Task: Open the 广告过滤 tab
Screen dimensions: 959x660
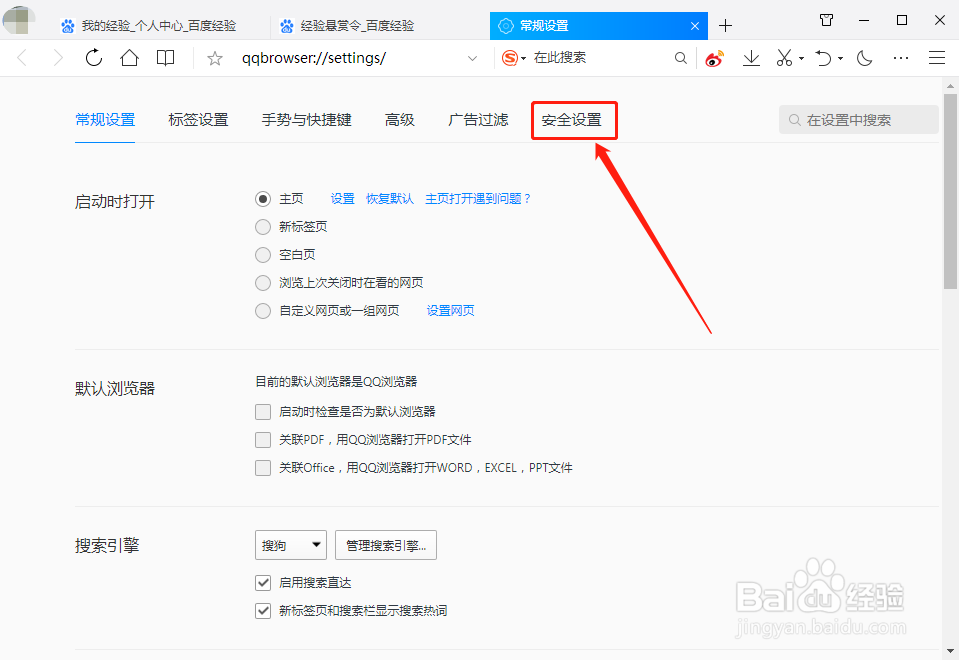Action: coord(478,120)
